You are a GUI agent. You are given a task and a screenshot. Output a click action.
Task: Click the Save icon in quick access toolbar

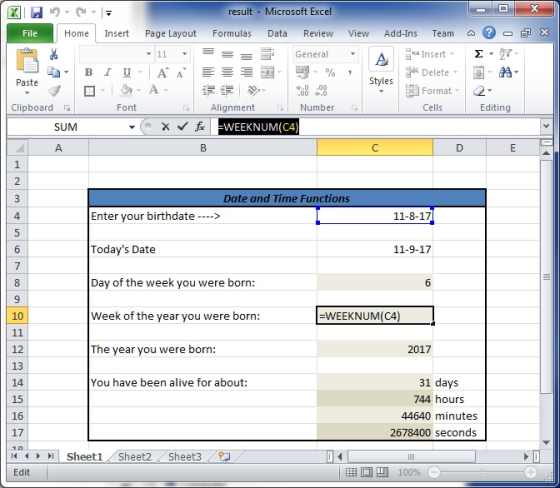coord(36,13)
